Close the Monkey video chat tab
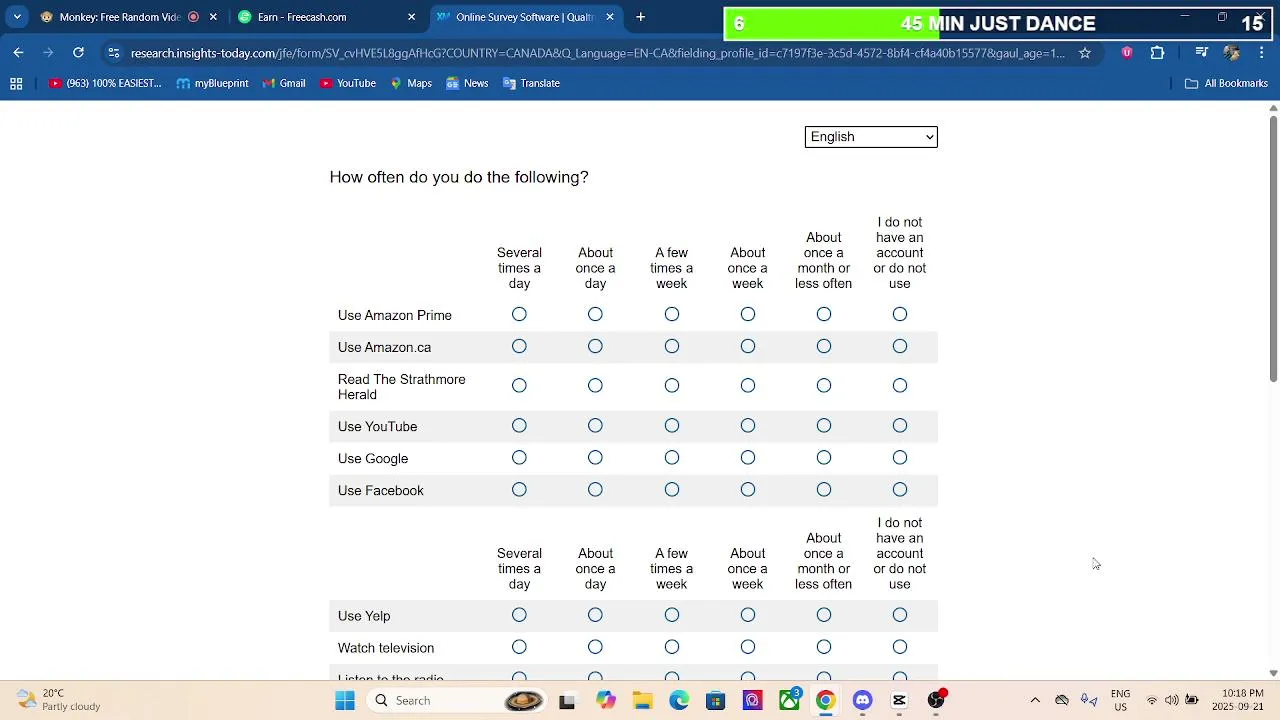Screen dimensions: 1280x720 [x=213, y=17]
